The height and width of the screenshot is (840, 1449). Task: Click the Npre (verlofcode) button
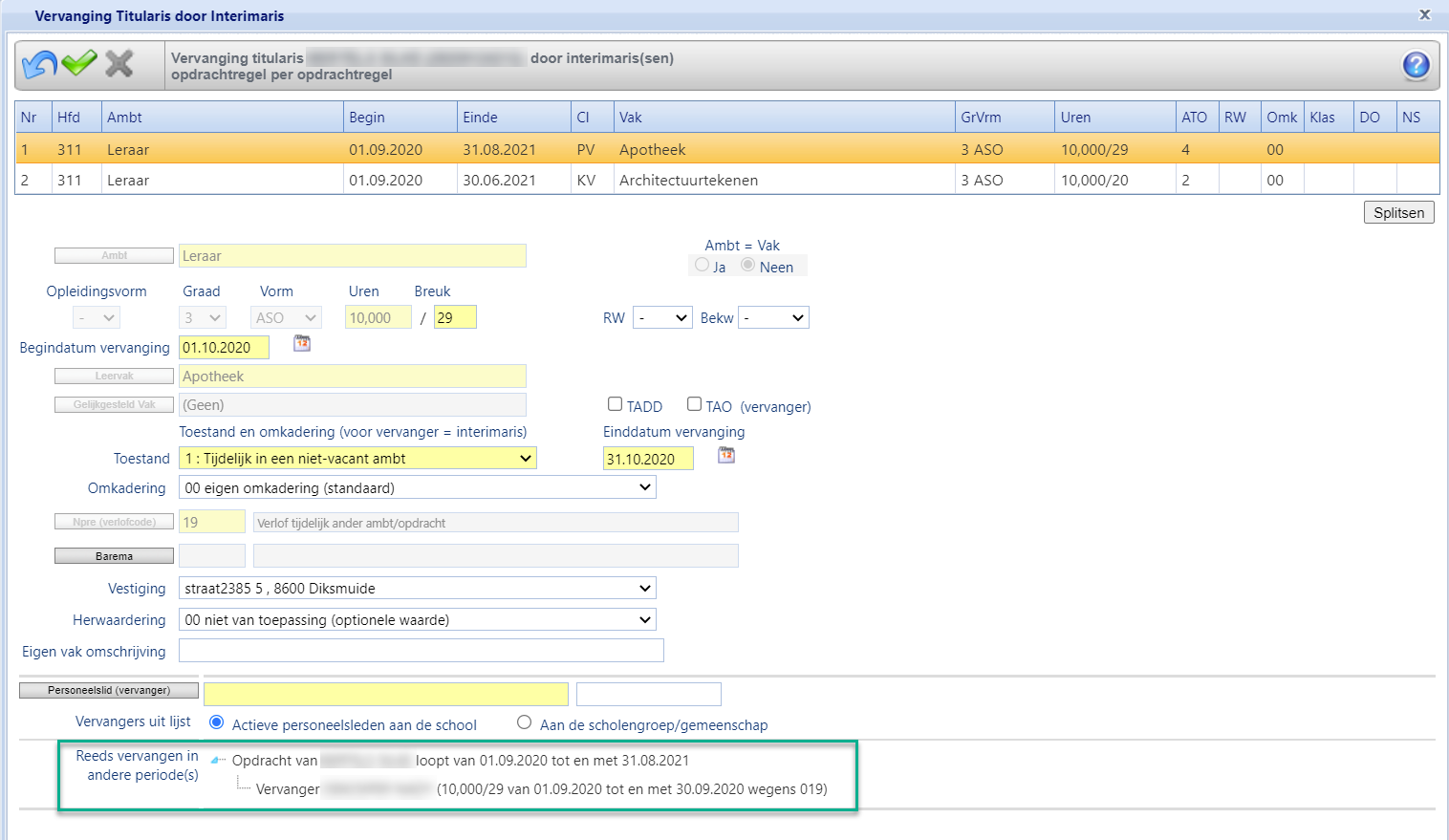coord(115,522)
